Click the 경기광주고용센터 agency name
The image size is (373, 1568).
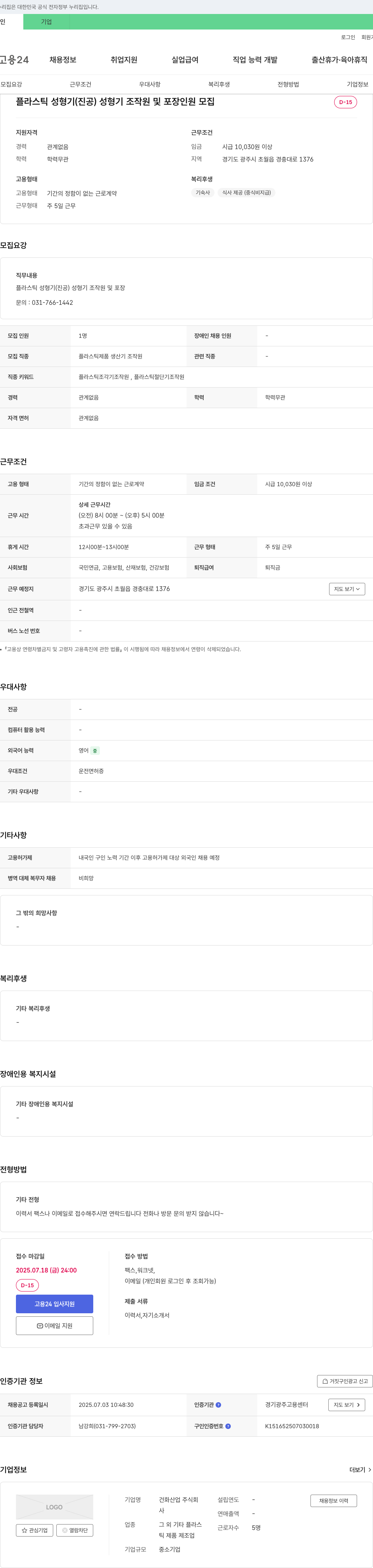tap(286, 1405)
